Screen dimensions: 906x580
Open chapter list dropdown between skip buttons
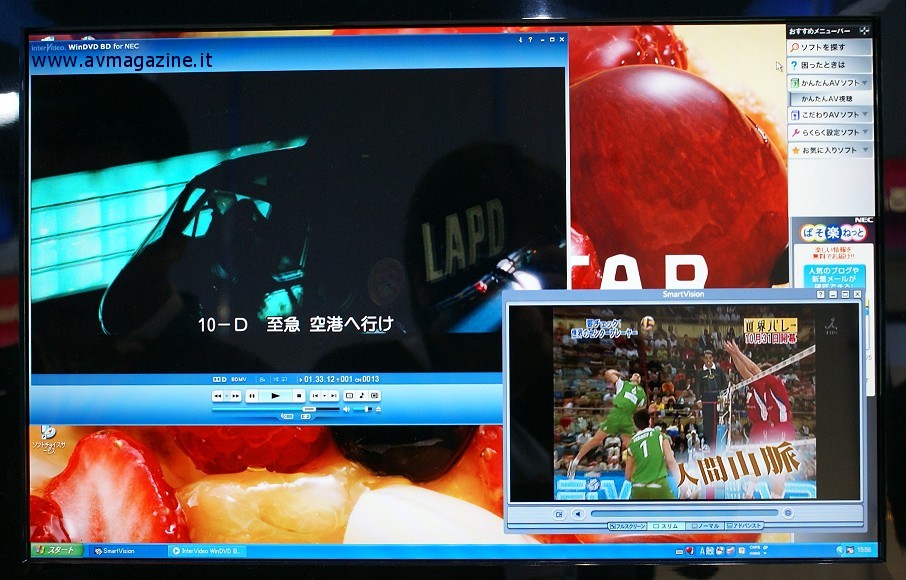click(324, 396)
